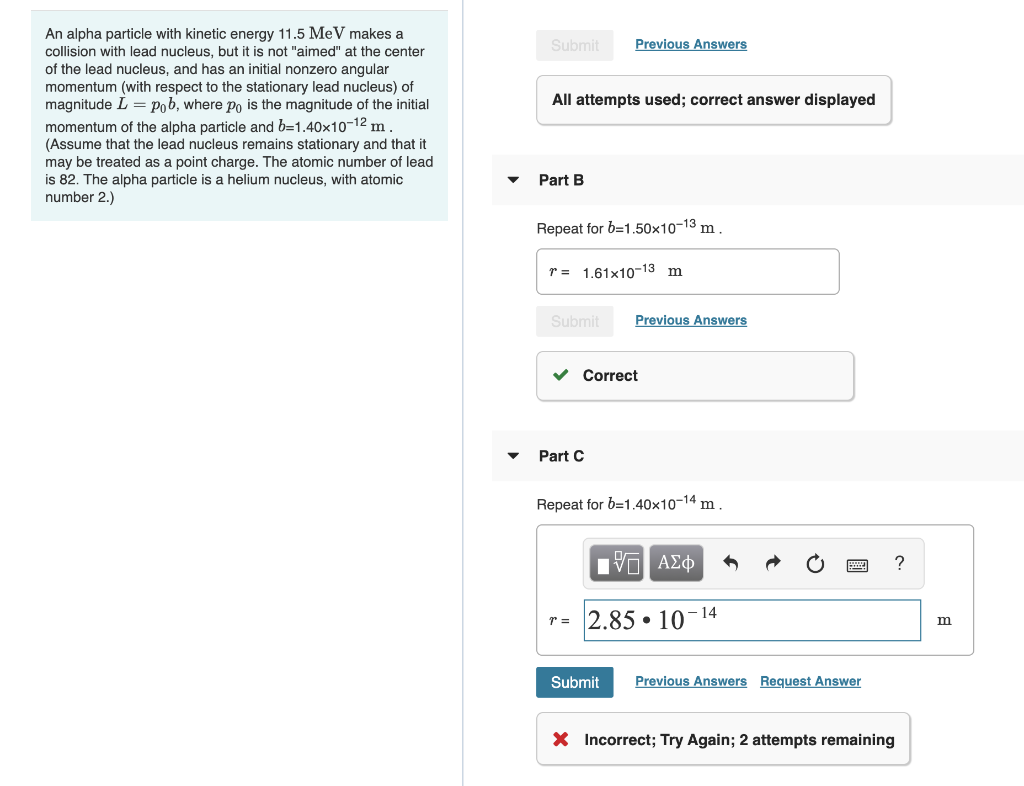Open the on-screen keyboard shortcuts icon
The image size is (1024, 786).
pyautogui.click(x=858, y=563)
